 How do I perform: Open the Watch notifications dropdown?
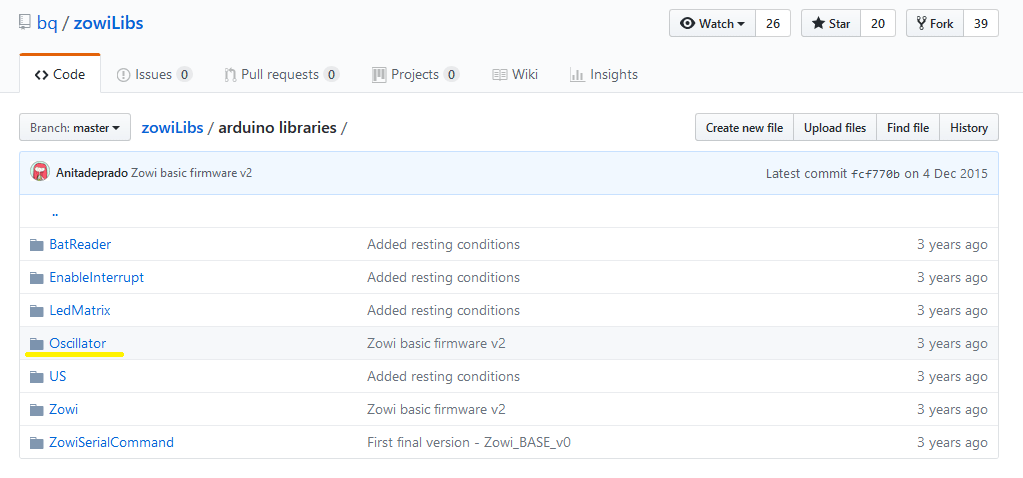pos(712,23)
